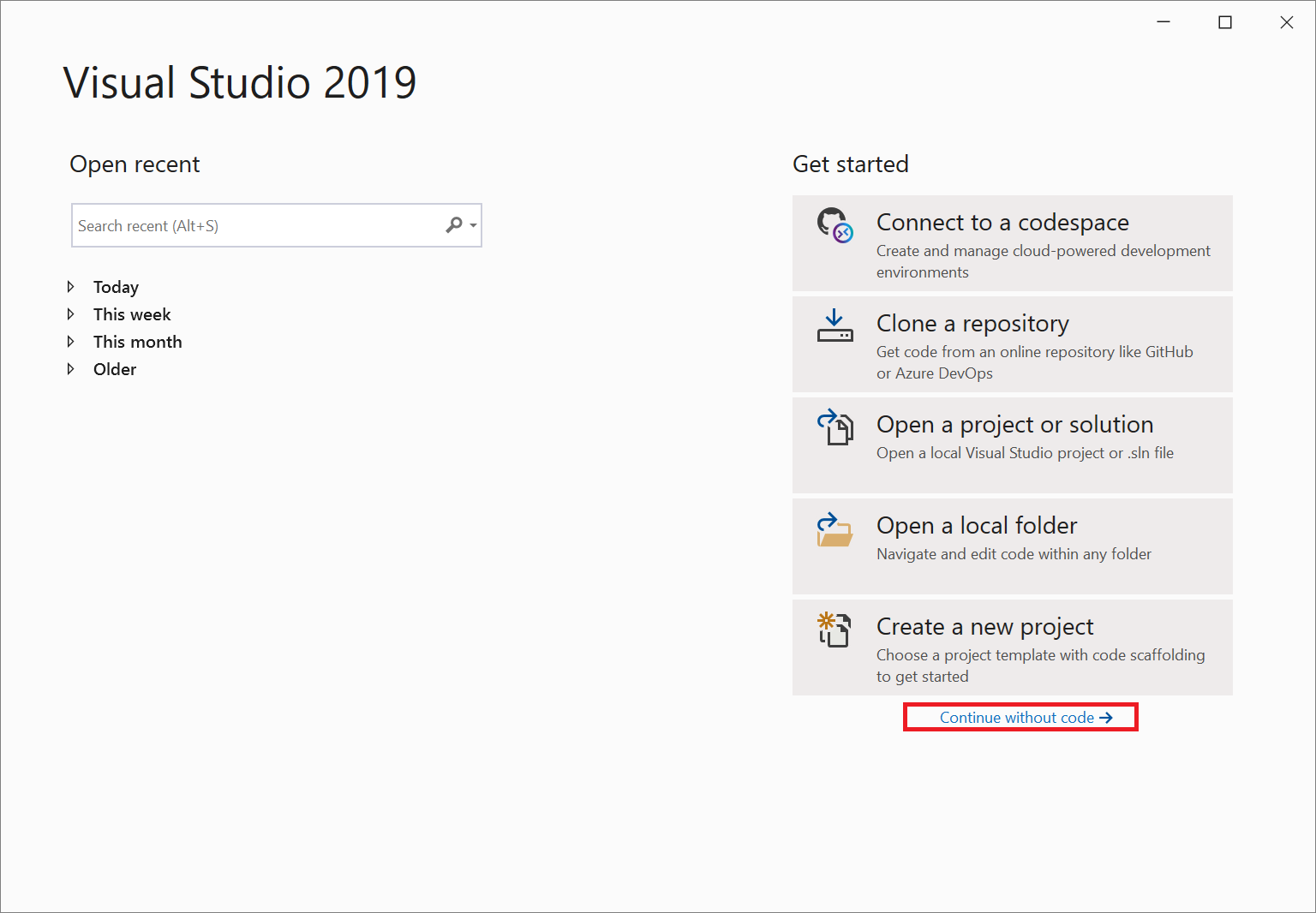Viewport: 1316px width, 913px height.
Task: Click the search magnifier icon
Action: [453, 224]
